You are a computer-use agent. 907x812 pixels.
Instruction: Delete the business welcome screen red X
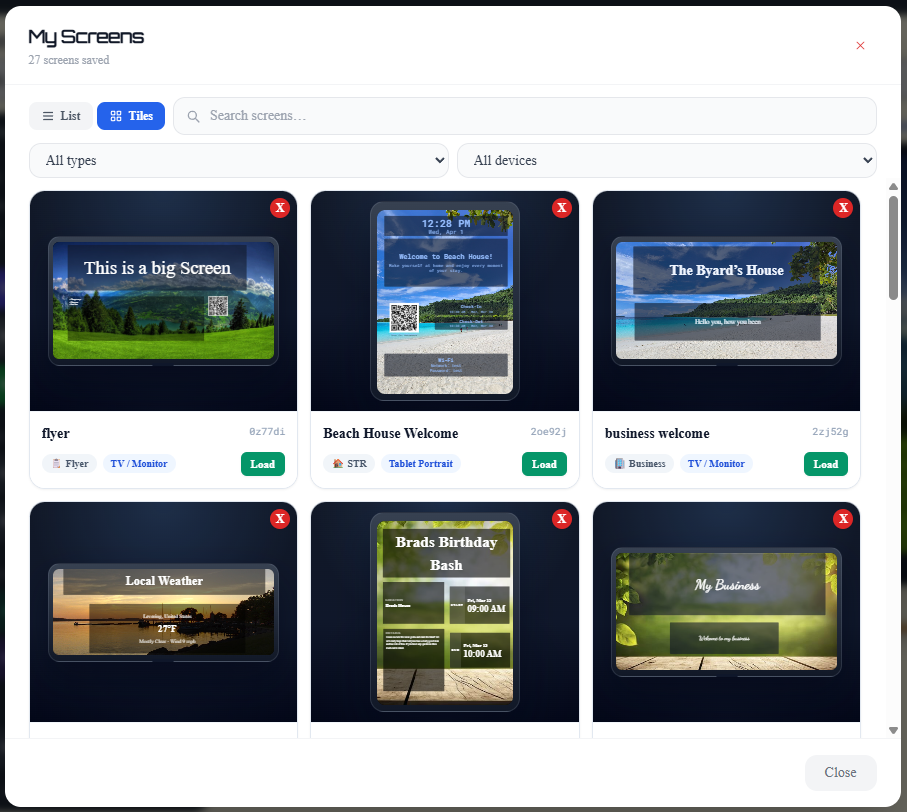coord(843,208)
